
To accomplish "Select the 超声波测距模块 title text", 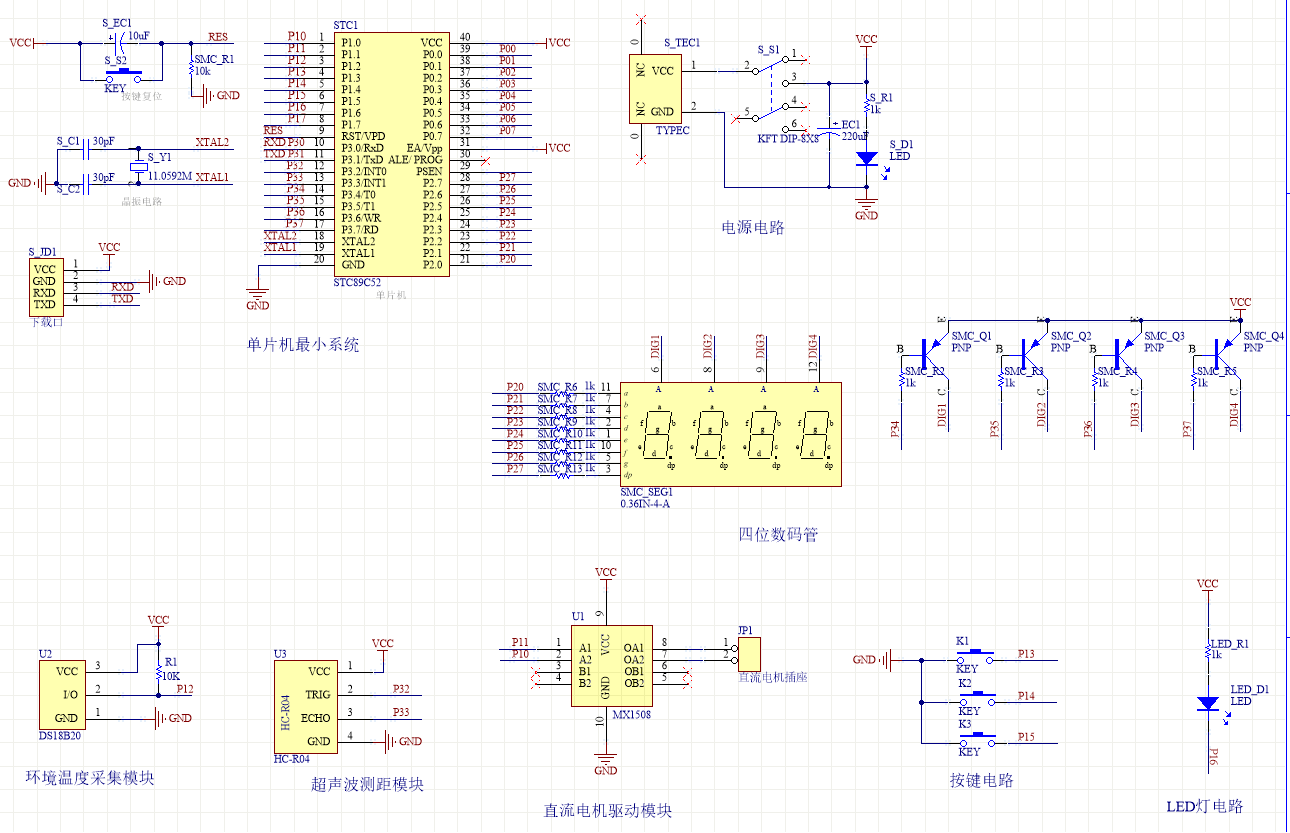I will click(368, 785).
